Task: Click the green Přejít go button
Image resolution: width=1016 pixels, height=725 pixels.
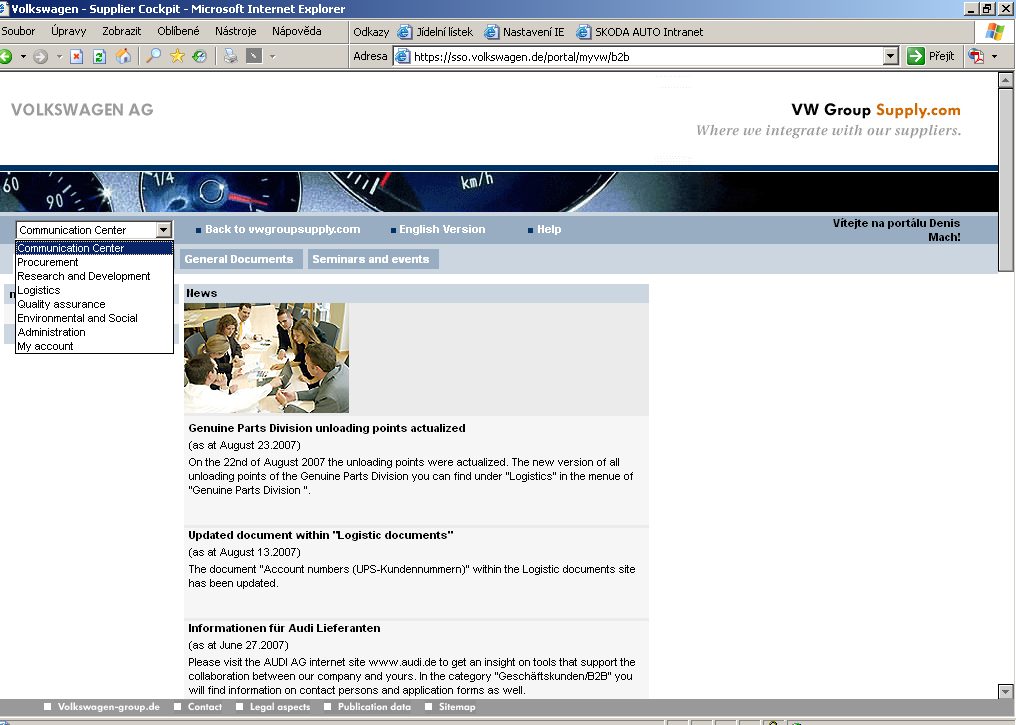Action: tap(930, 56)
